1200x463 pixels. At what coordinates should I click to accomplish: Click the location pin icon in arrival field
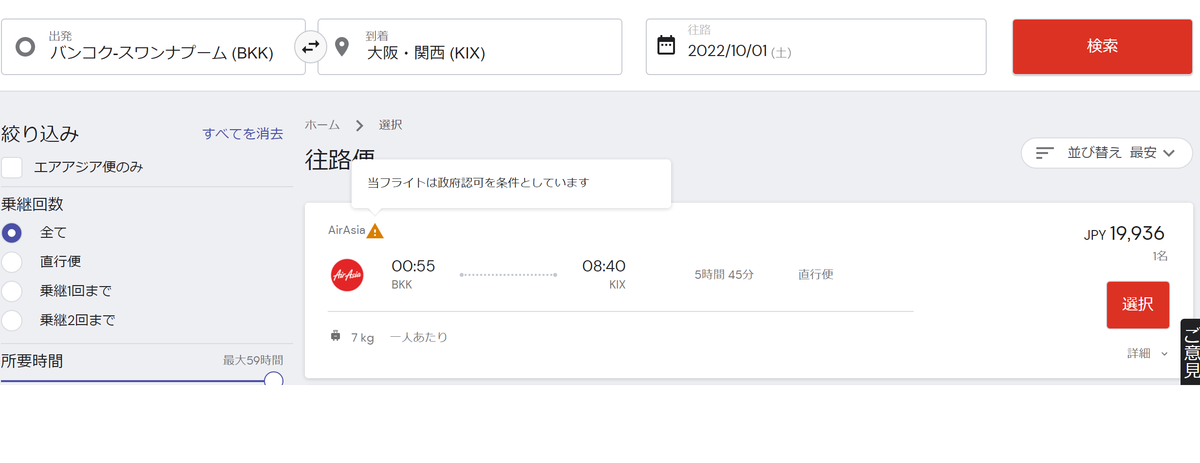(343, 46)
